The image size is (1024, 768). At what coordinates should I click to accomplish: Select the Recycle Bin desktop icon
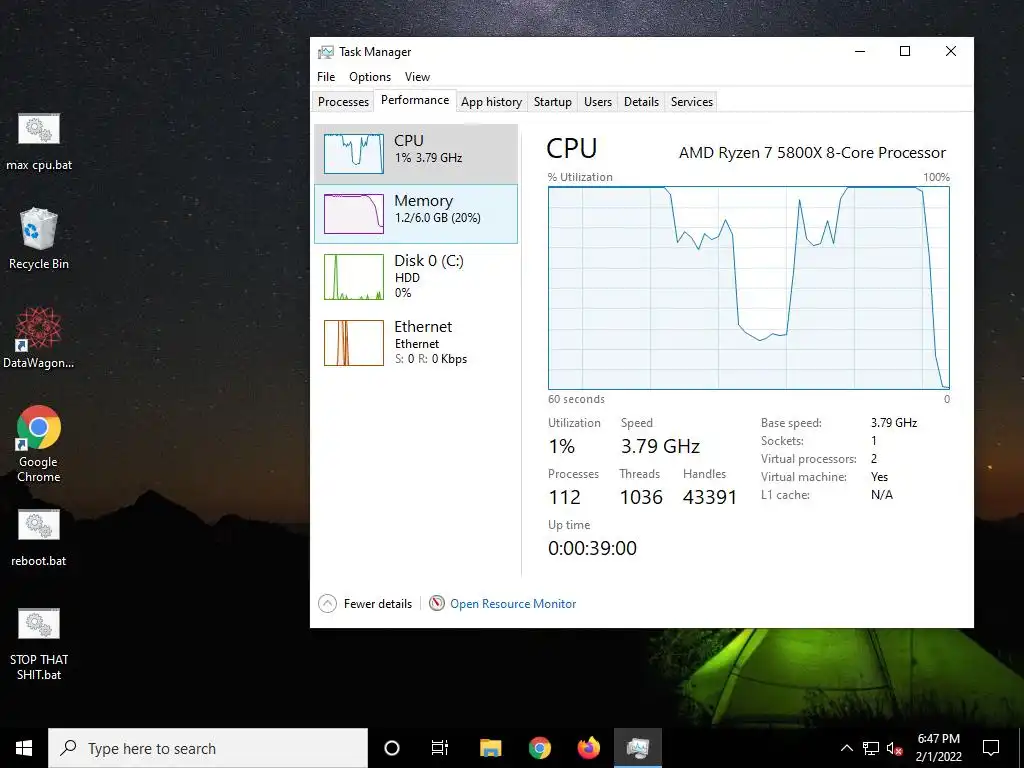click(x=39, y=238)
